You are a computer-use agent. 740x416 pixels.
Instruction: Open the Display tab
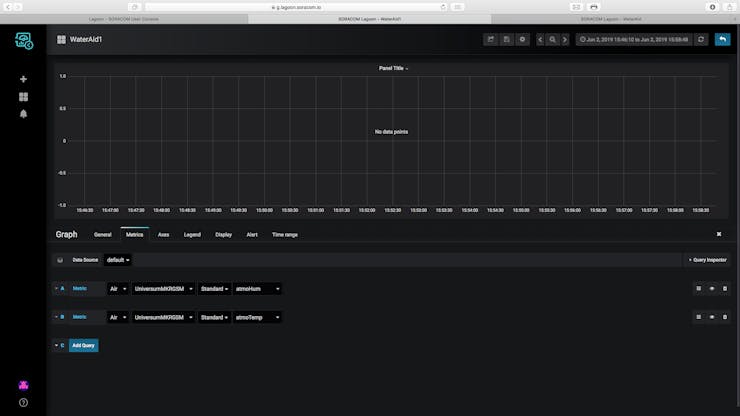pos(224,235)
